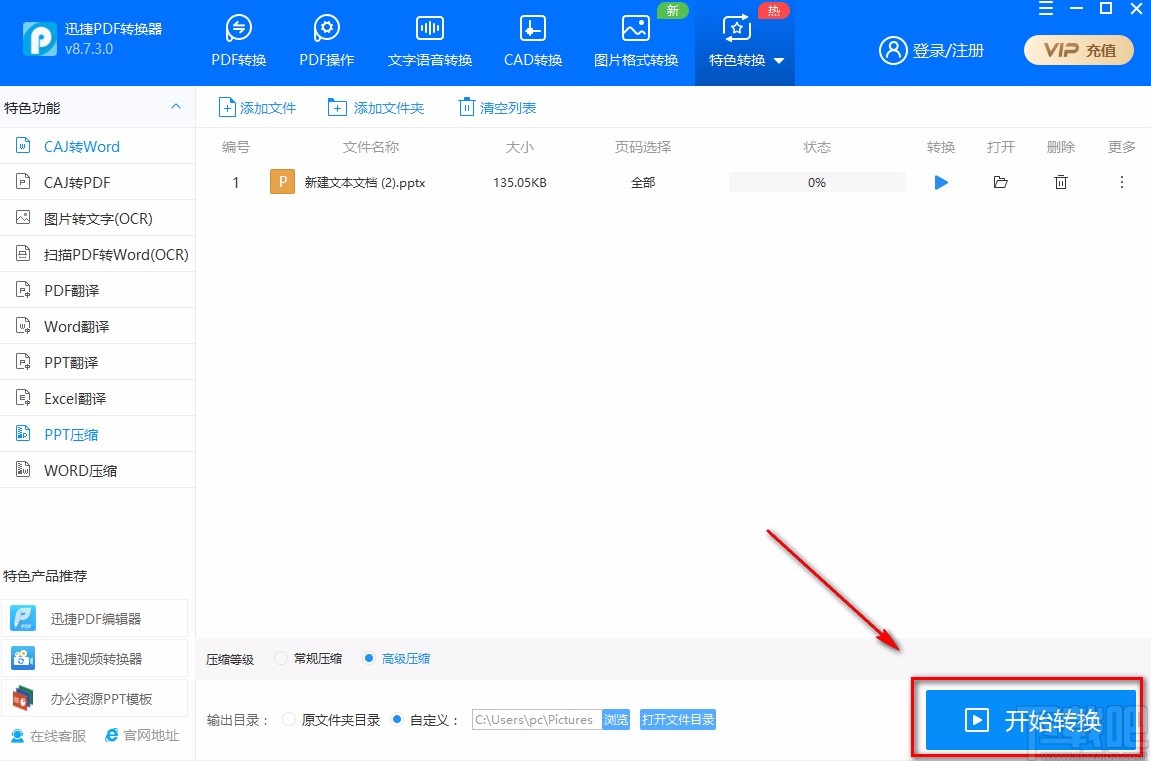Click the 0% progress bar of the file
The height and width of the screenshot is (761, 1151).
pyautogui.click(x=816, y=182)
